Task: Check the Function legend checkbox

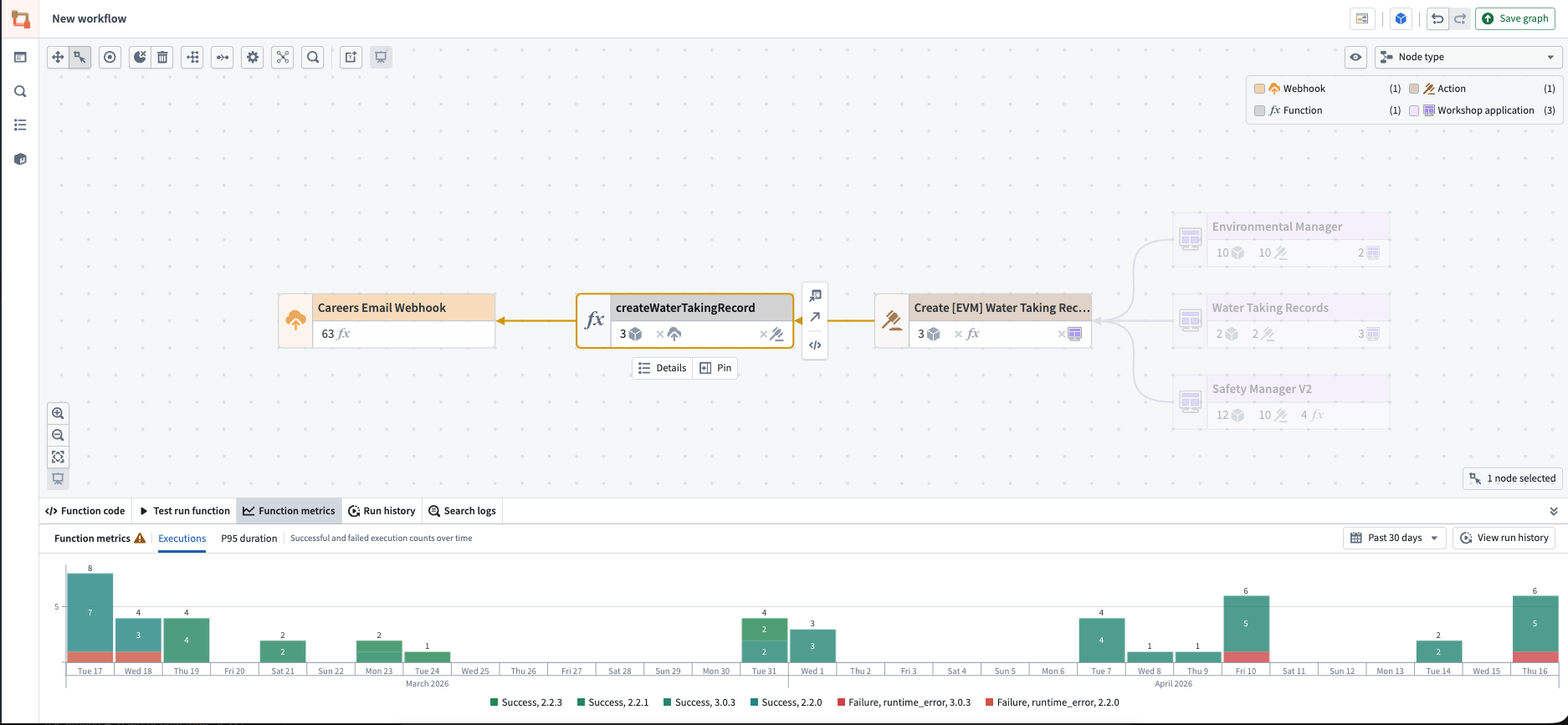Action: (x=1259, y=110)
